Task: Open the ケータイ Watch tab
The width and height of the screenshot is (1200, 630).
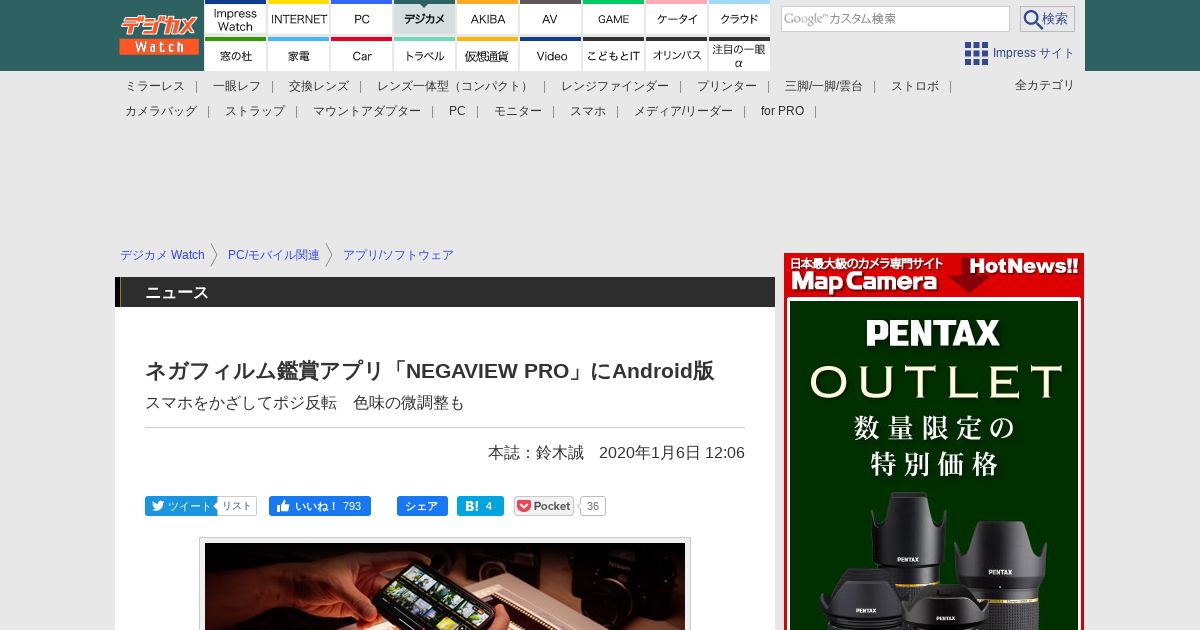Action: 677,18
